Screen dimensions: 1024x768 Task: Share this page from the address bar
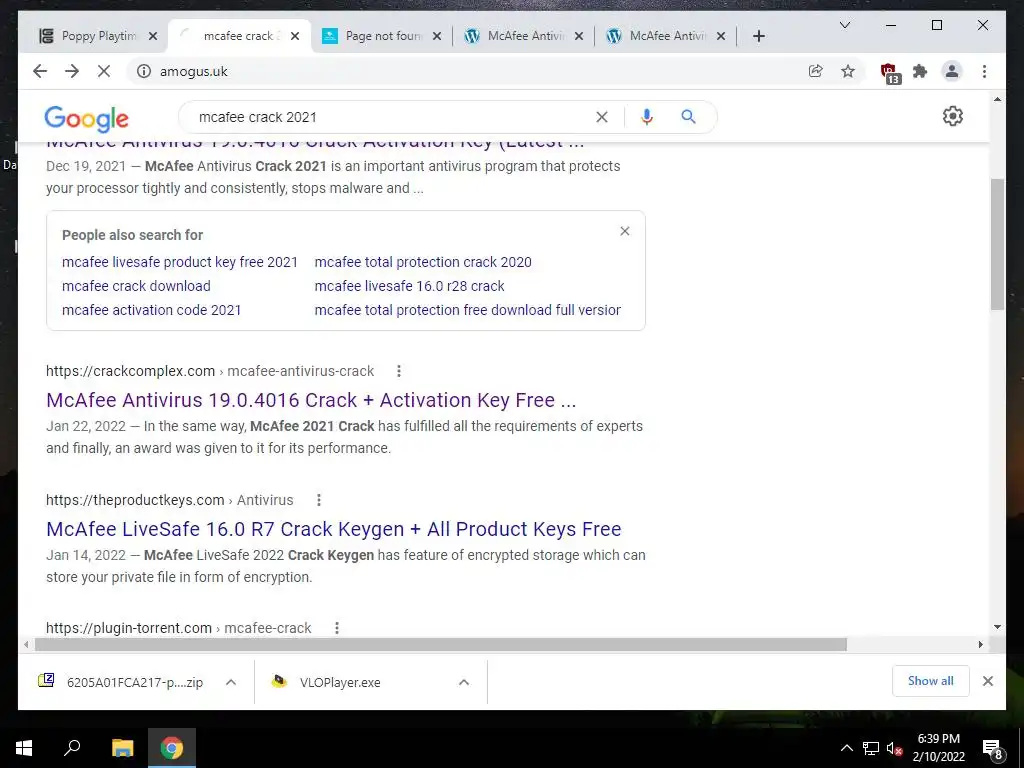point(816,71)
